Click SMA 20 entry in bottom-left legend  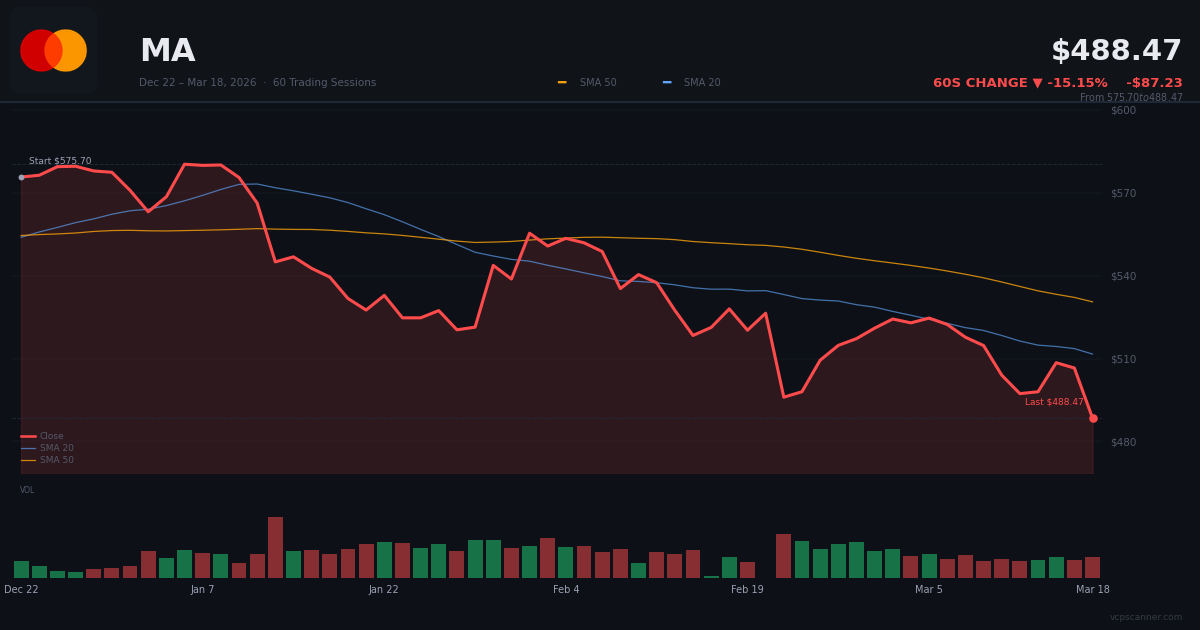47,448
